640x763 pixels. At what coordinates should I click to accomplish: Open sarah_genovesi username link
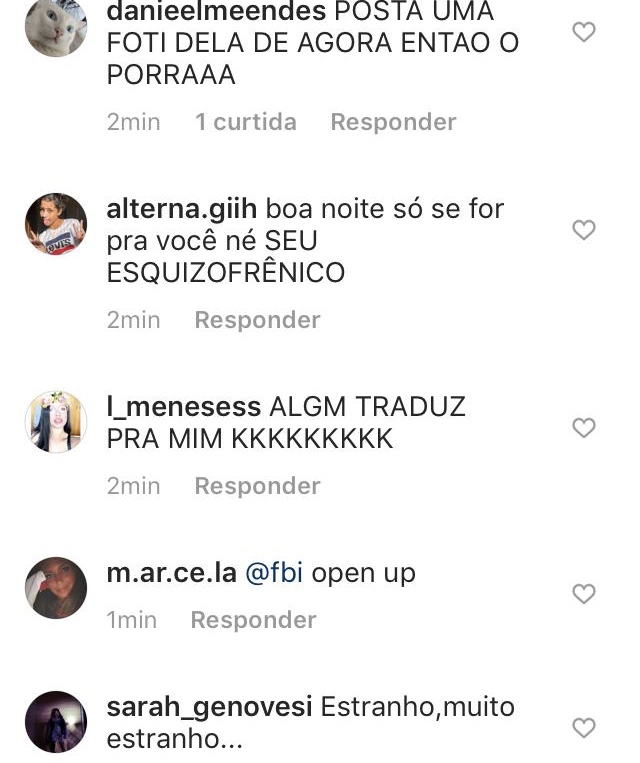tap(209, 707)
